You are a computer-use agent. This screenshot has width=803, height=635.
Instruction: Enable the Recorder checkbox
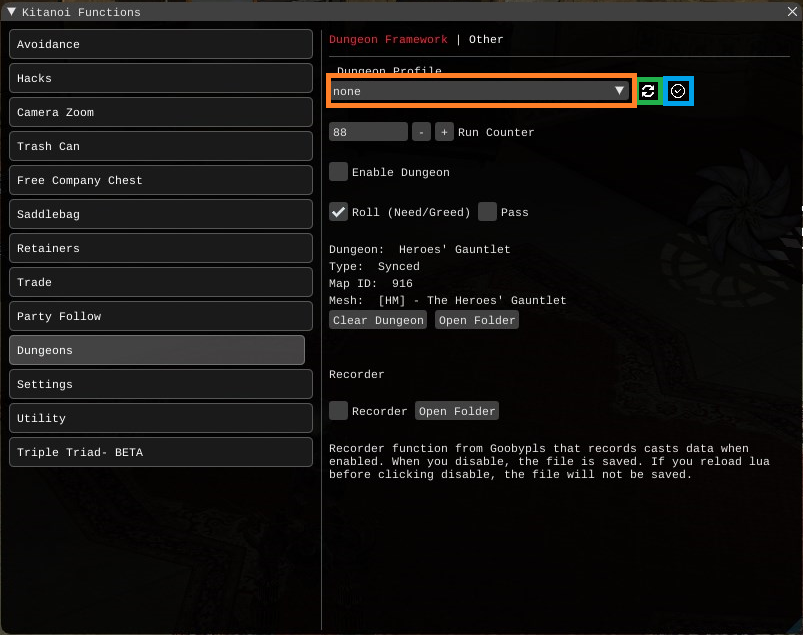pos(339,411)
